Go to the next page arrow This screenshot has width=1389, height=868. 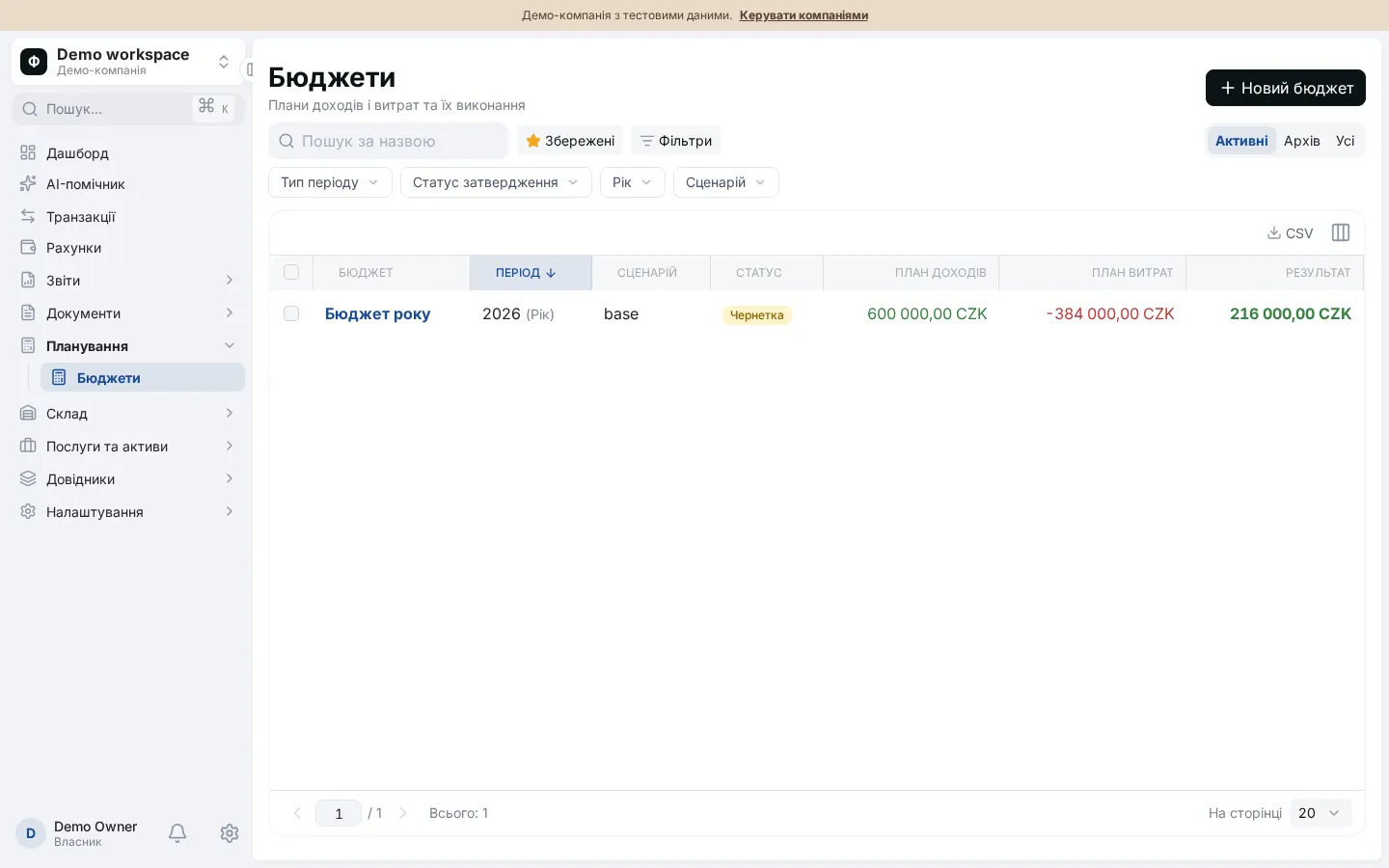click(x=403, y=813)
